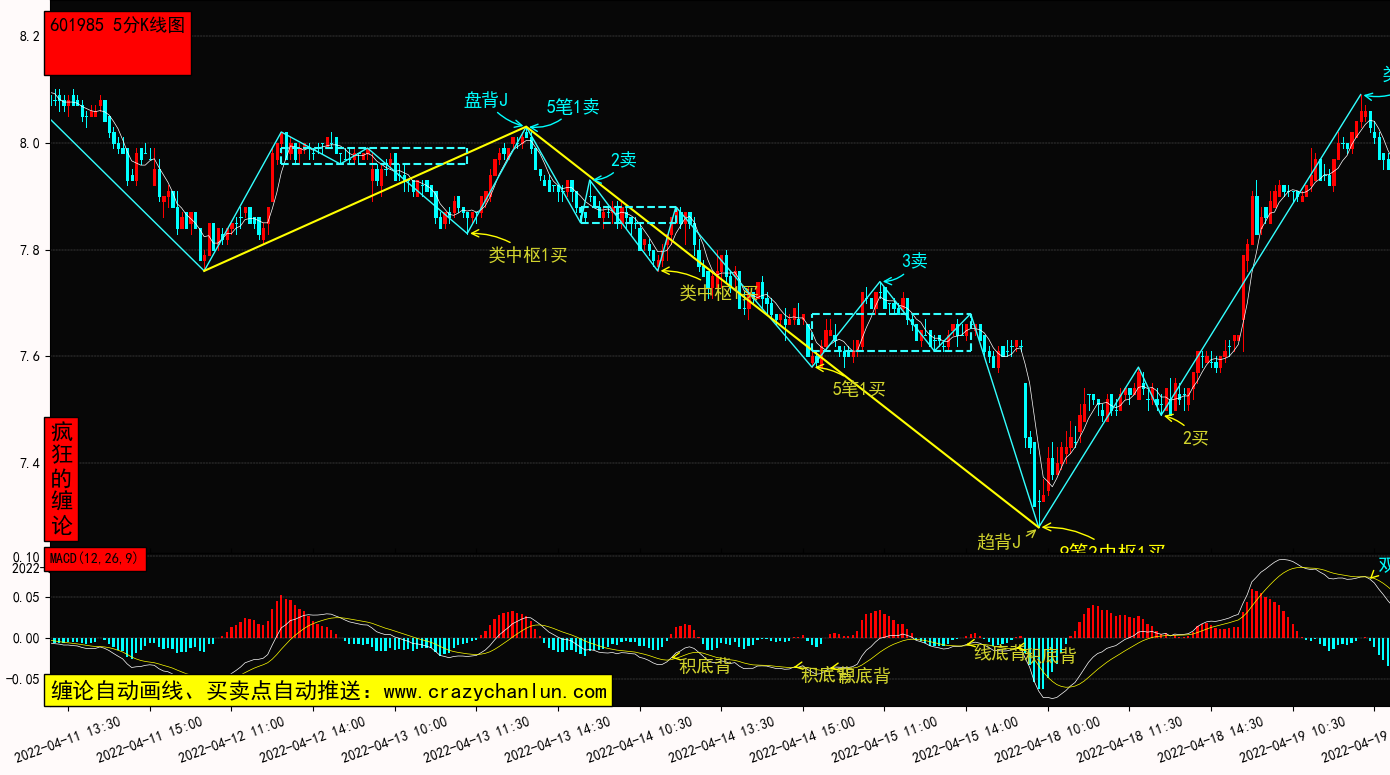This screenshot has height=775, width=1390.
Task: Select the 5笔1买 buy signal label
Action: click(859, 389)
